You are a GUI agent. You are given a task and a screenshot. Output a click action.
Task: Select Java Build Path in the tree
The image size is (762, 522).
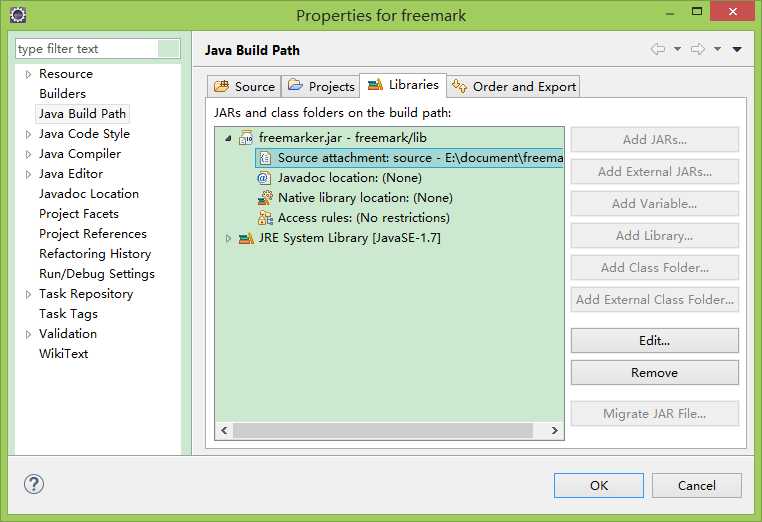tap(82, 114)
